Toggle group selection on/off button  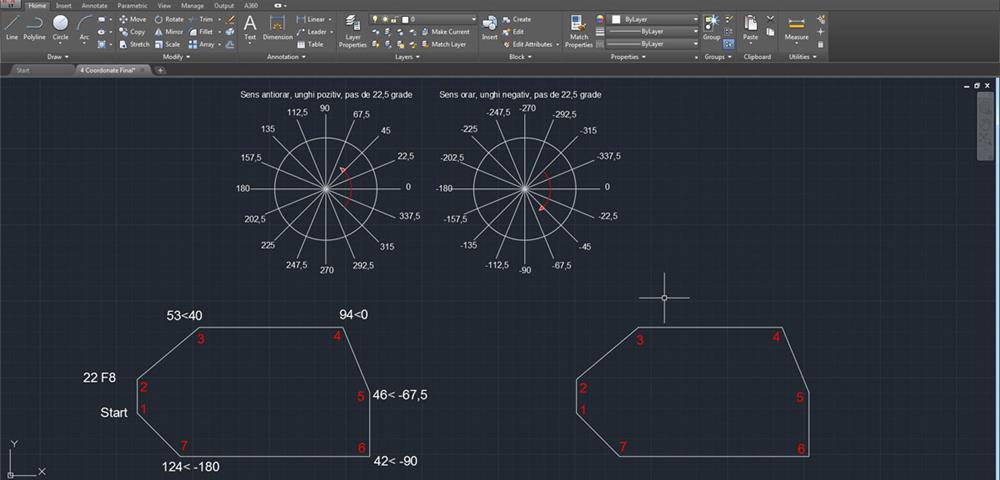pos(729,44)
